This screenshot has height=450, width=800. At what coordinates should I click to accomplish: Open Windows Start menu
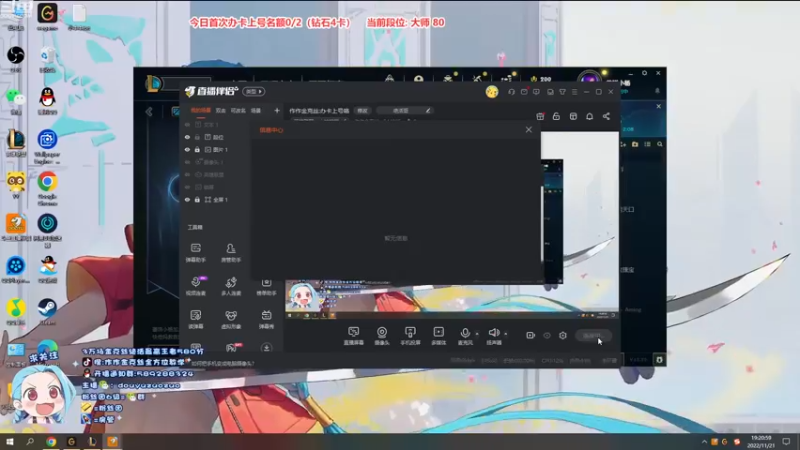point(10,442)
